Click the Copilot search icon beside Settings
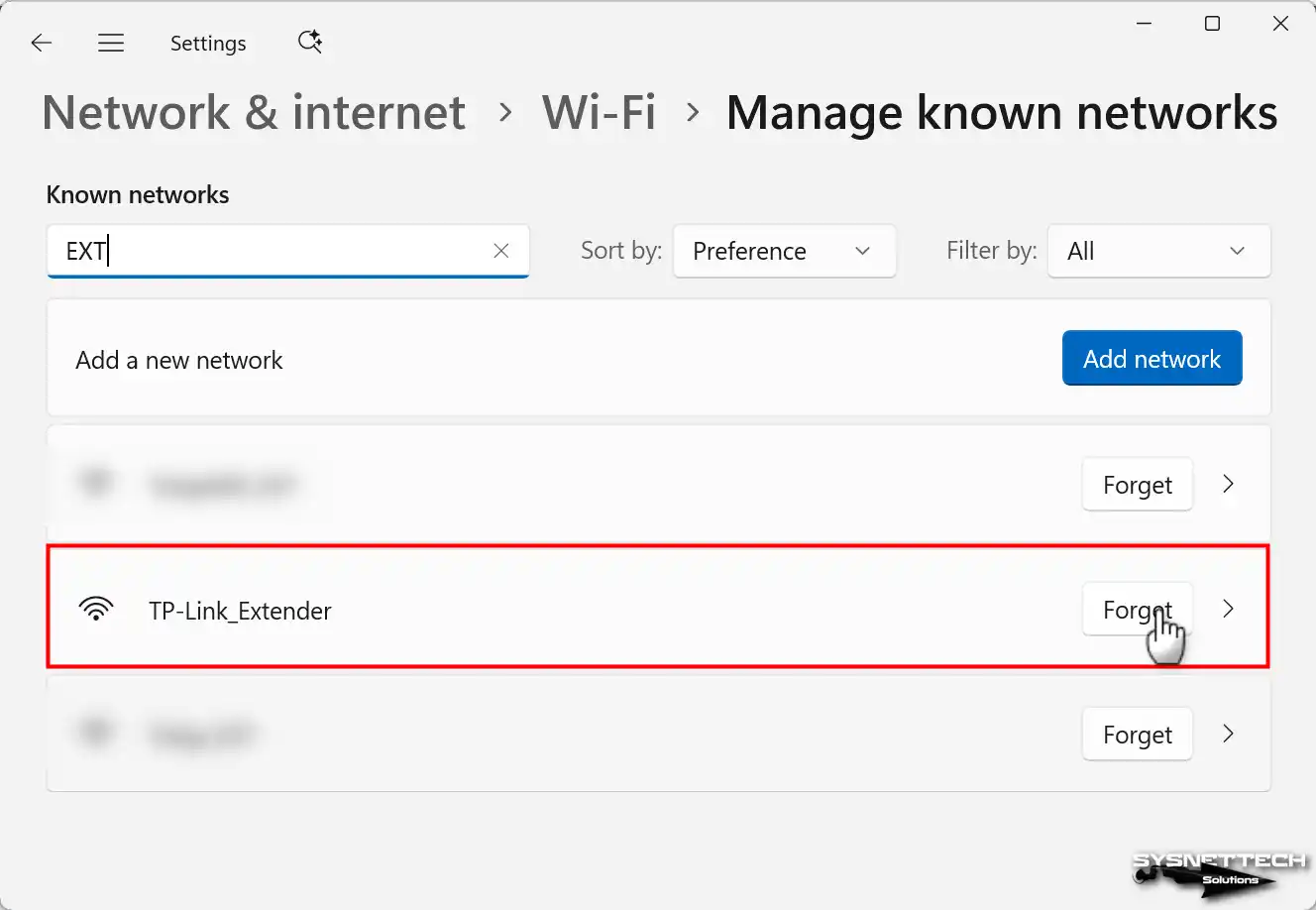Viewport: 1316px width, 910px height. pos(309,42)
